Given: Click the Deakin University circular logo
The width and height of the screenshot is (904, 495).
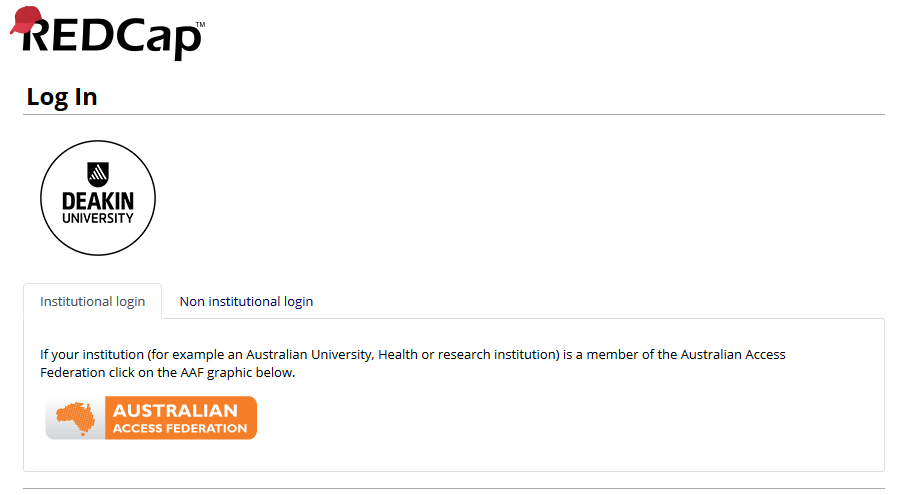Looking at the screenshot, I should [98, 198].
